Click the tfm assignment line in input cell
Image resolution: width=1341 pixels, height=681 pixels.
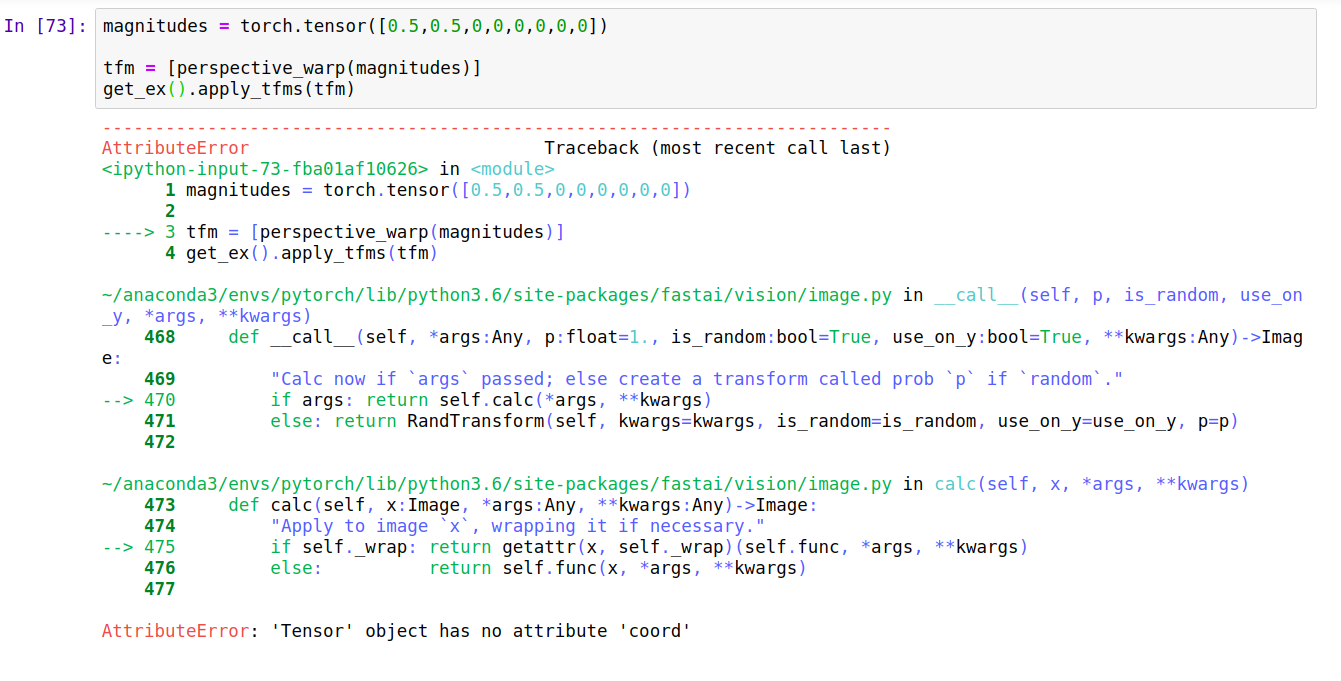click(291, 68)
